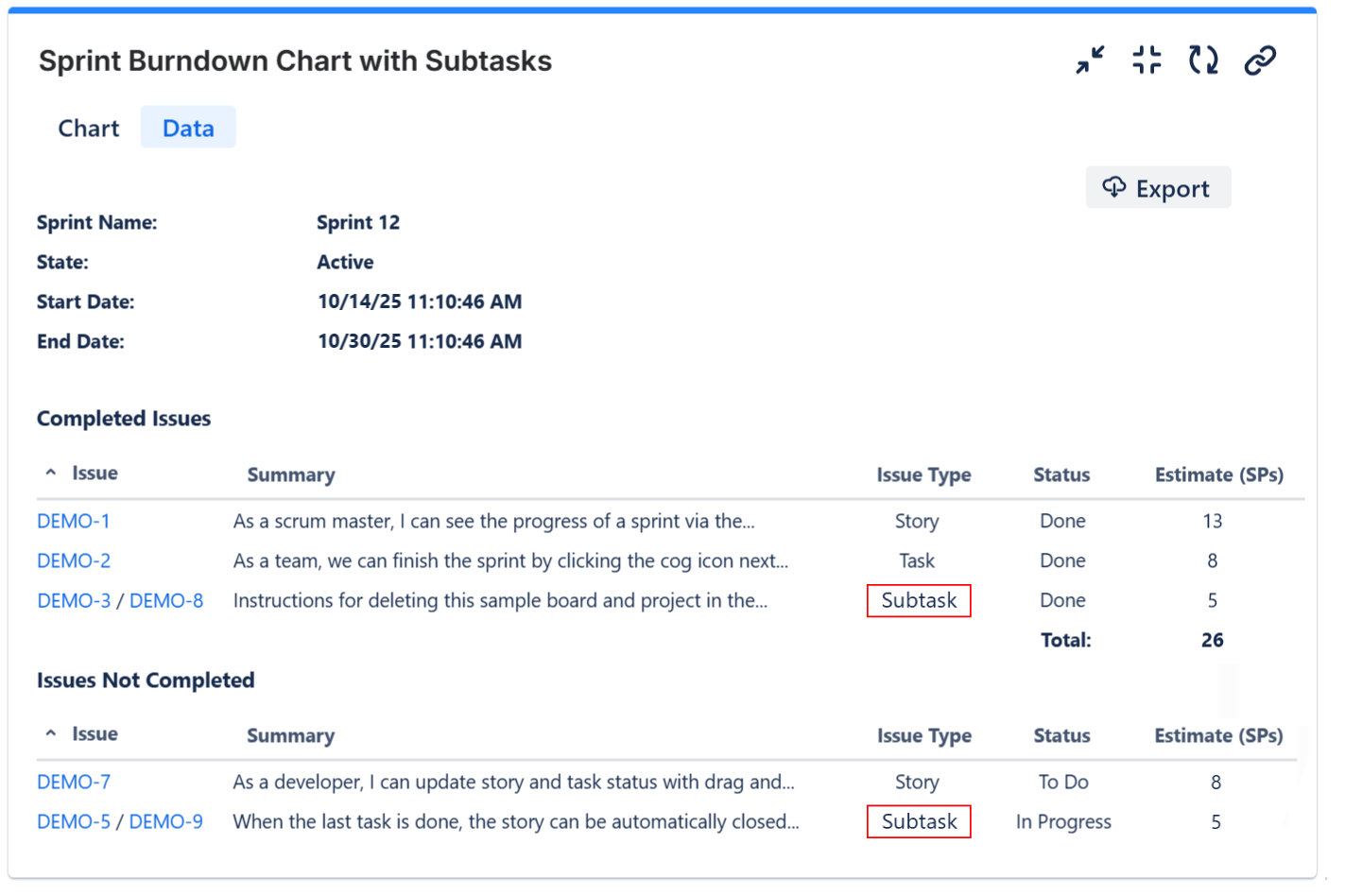This screenshot has height=896, width=1345.
Task: Select the Data tab
Action: [x=188, y=127]
